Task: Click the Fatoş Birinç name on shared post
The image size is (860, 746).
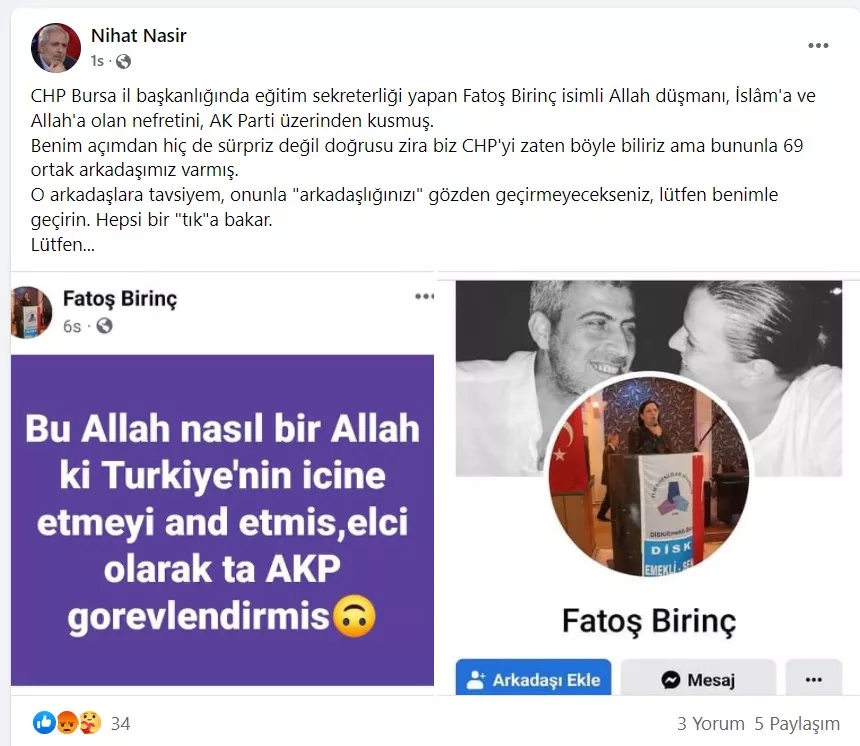Action: click(120, 299)
